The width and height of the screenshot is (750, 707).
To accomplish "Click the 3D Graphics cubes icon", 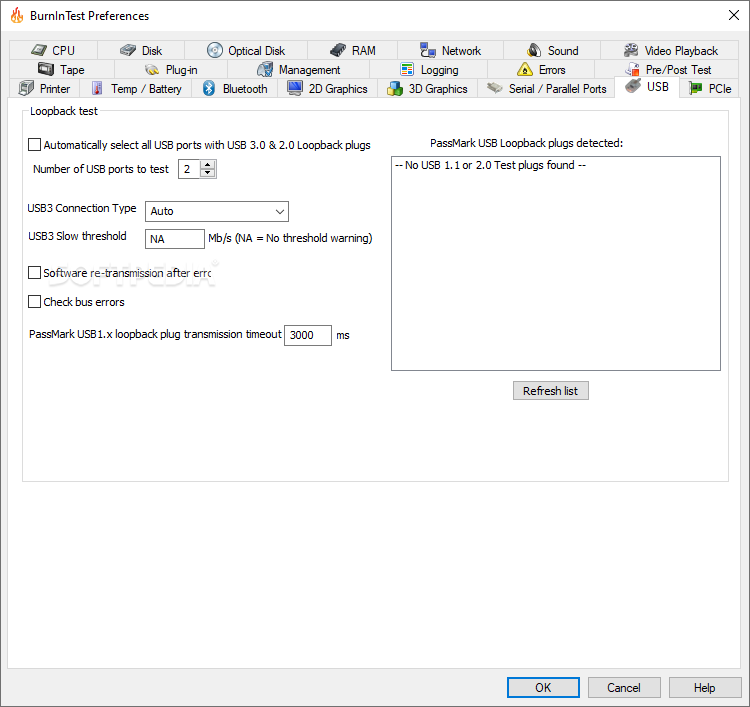I will click(395, 88).
